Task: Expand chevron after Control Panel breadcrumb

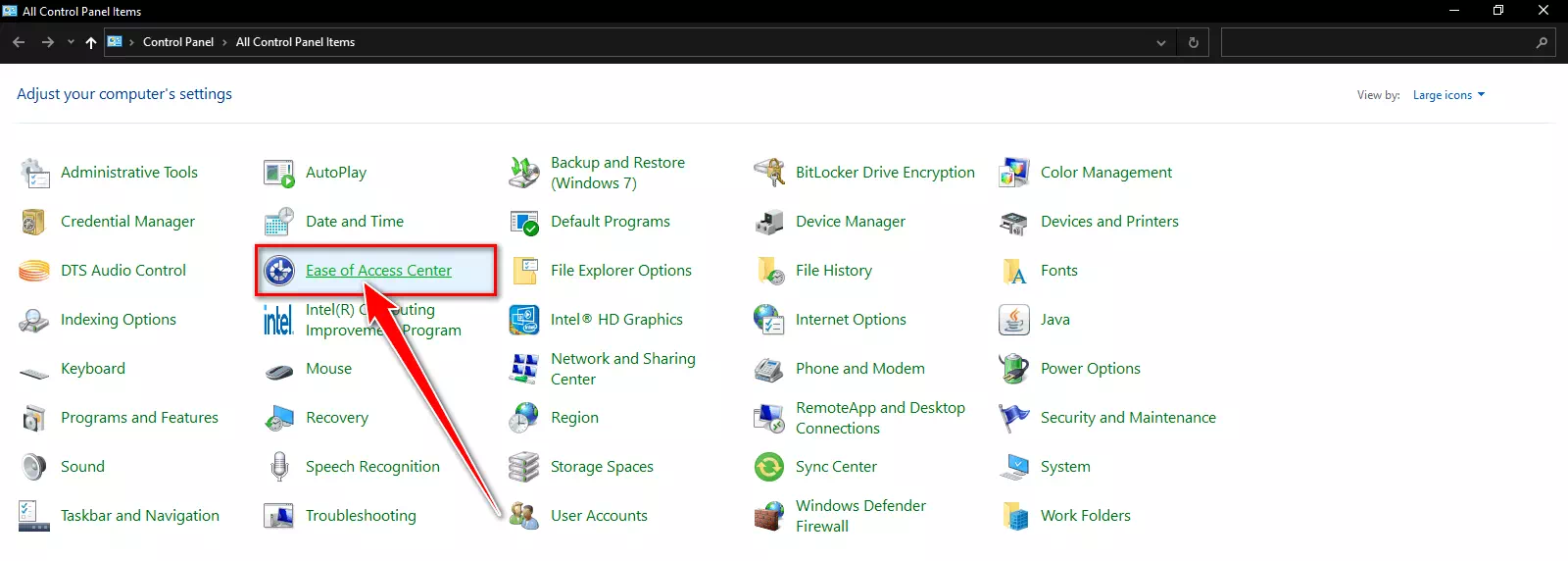Action: point(224,42)
